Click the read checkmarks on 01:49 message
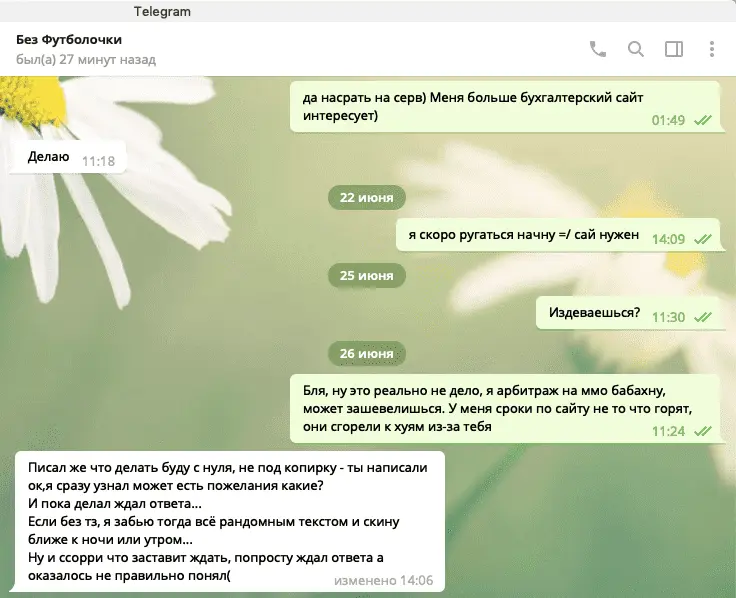Viewport: 736px width, 598px height. [x=703, y=120]
